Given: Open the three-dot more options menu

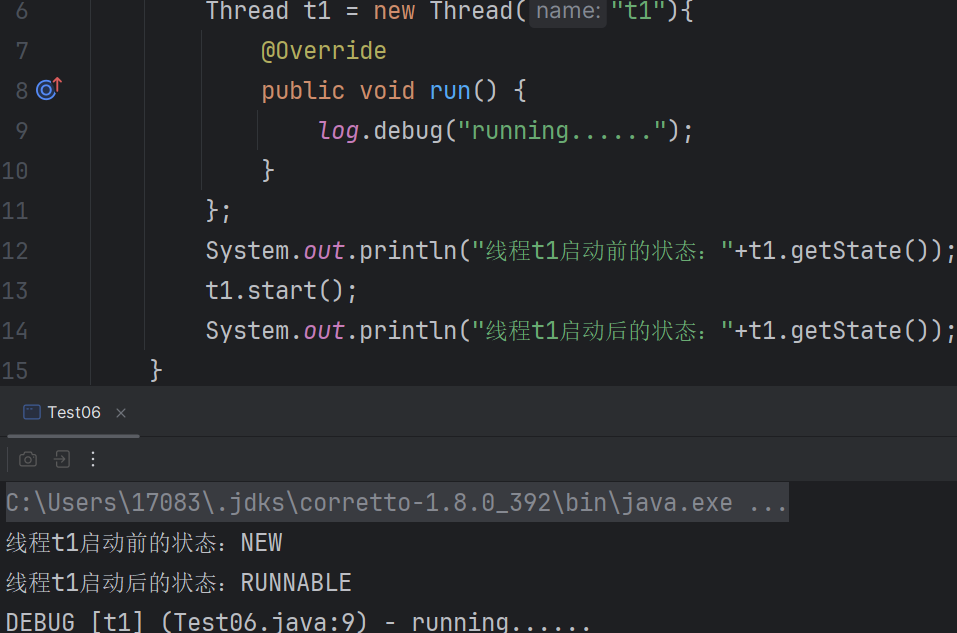Looking at the screenshot, I should click(93, 459).
